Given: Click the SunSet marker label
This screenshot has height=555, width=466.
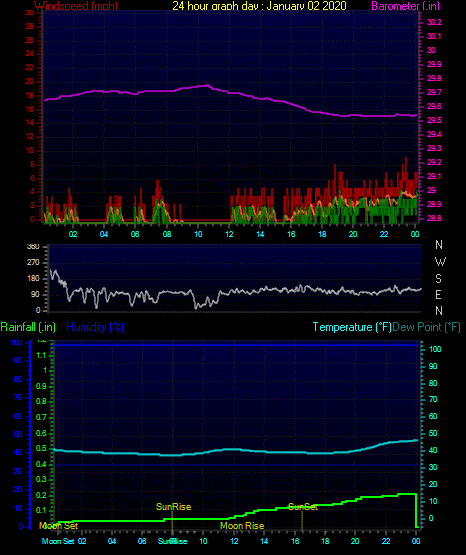Looking at the screenshot, I should (303, 507).
